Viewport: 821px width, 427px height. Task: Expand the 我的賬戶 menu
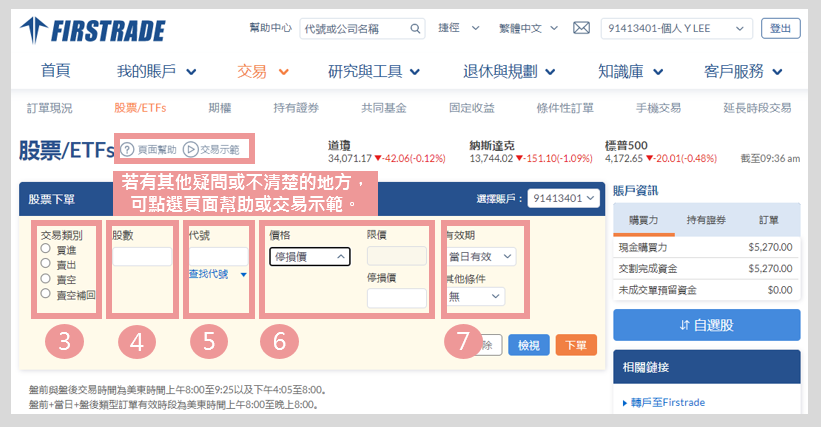[x=157, y=71]
